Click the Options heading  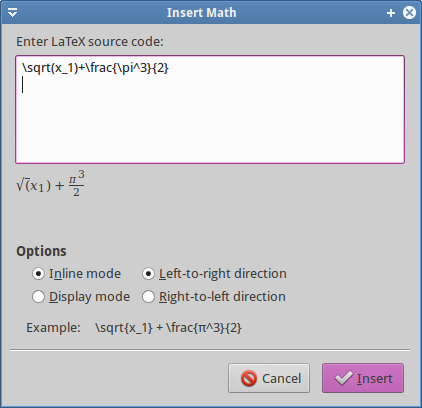click(x=41, y=251)
